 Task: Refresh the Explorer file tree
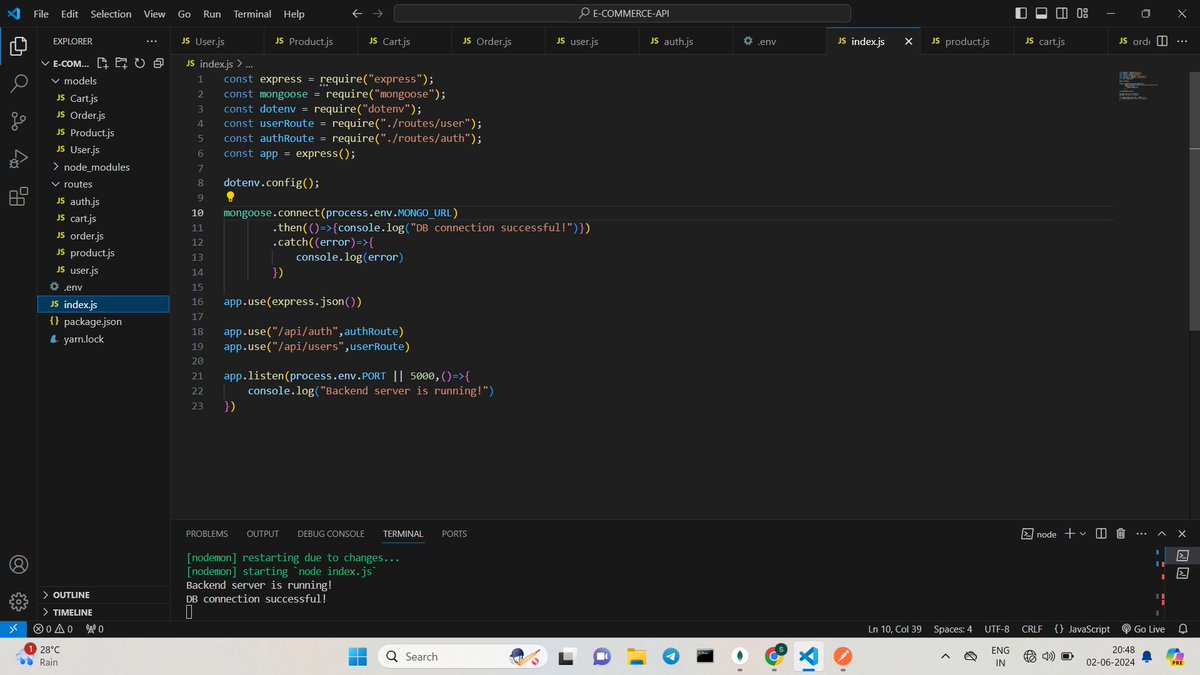pos(139,63)
